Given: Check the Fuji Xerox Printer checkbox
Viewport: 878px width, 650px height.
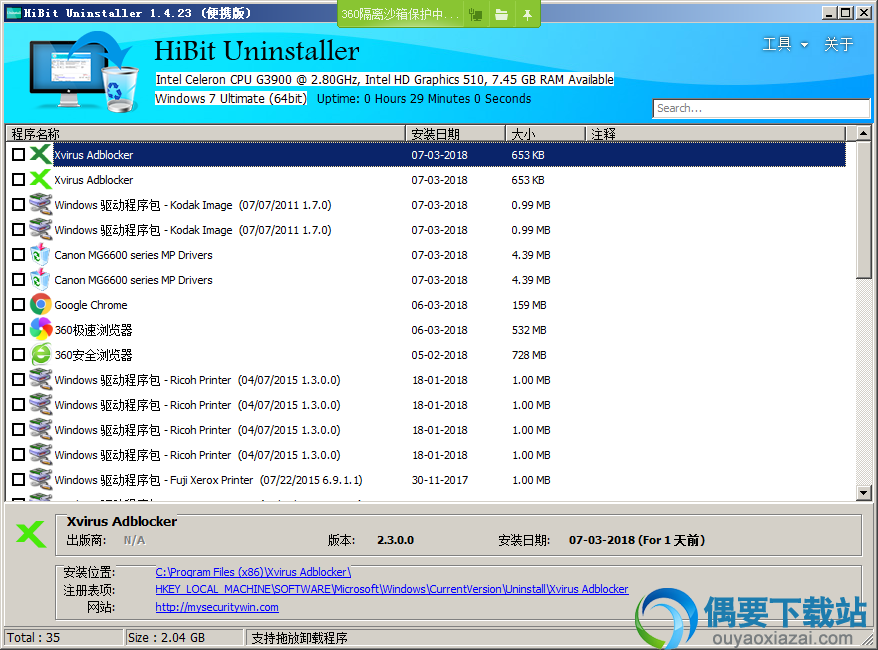Looking at the screenshot, I should click(x=18, y=479).
